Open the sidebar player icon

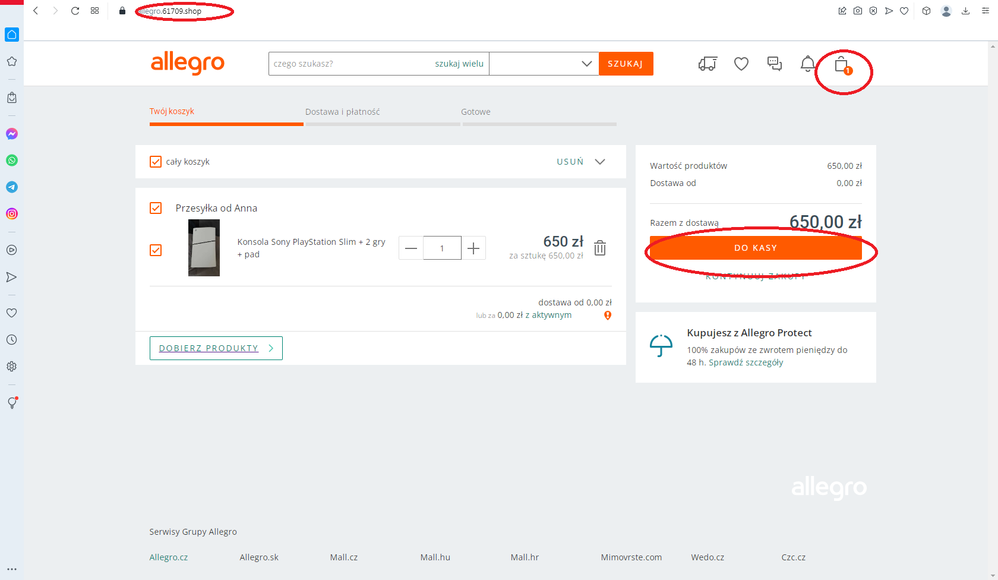pos(11,250)
